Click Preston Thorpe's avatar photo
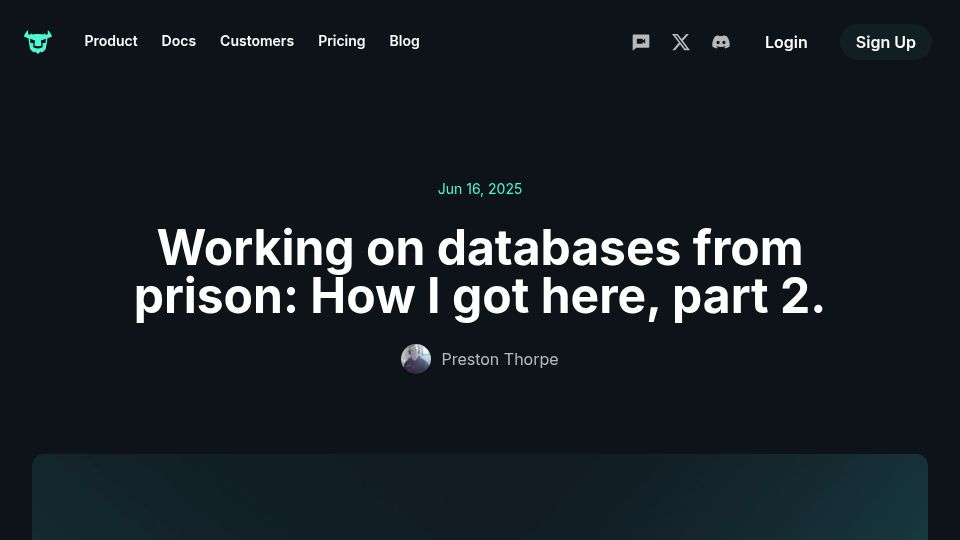960x540 pixels. point(416,359)
